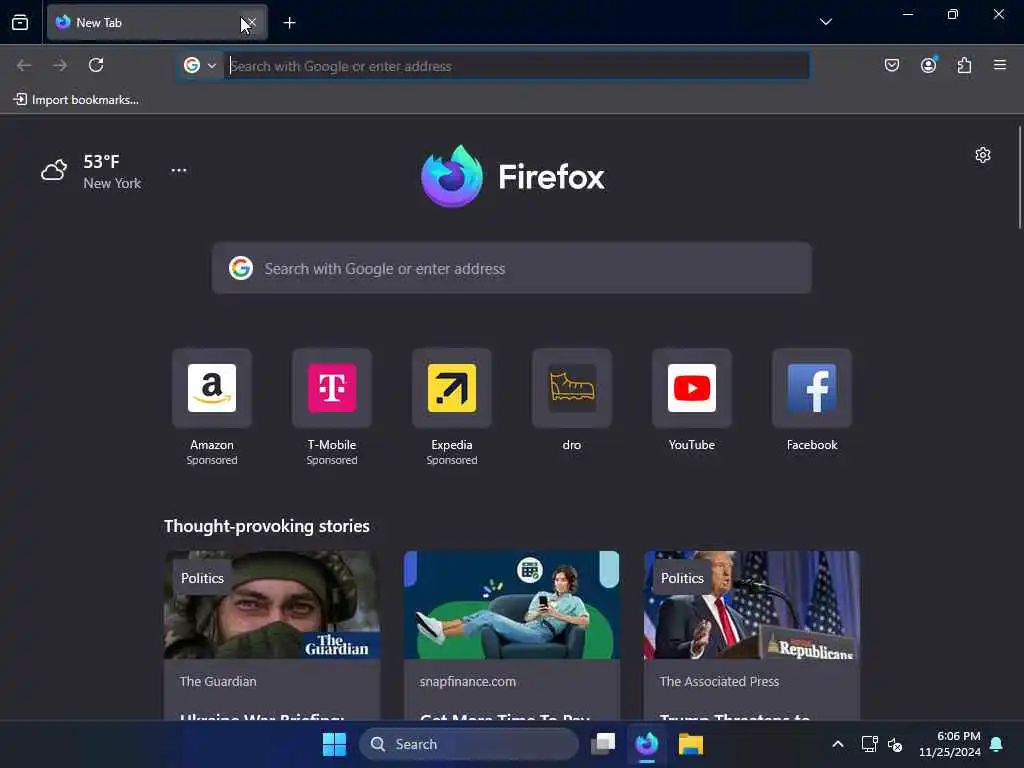This screenshot has width=1024, height=768.
Task: Click The Associated Press source label
Action: (x=719, y=681)
